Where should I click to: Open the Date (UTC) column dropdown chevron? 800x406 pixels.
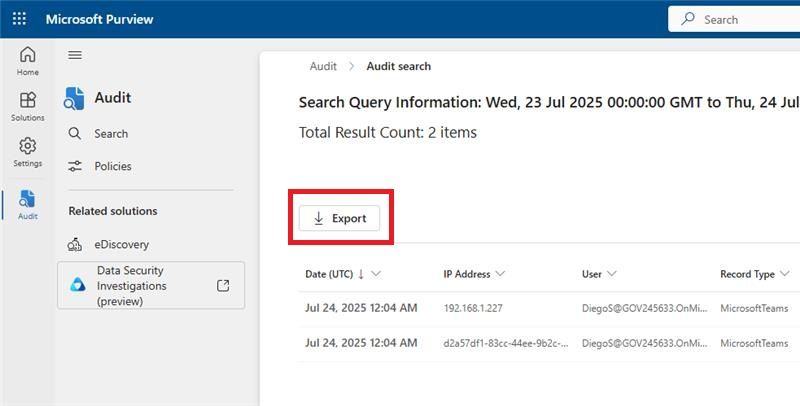[376, 274]
